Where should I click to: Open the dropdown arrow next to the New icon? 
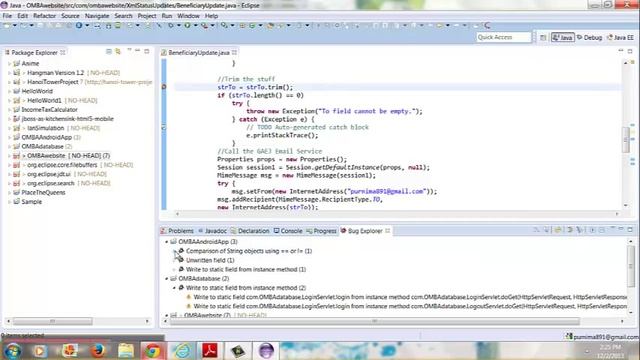pos(14,25)
